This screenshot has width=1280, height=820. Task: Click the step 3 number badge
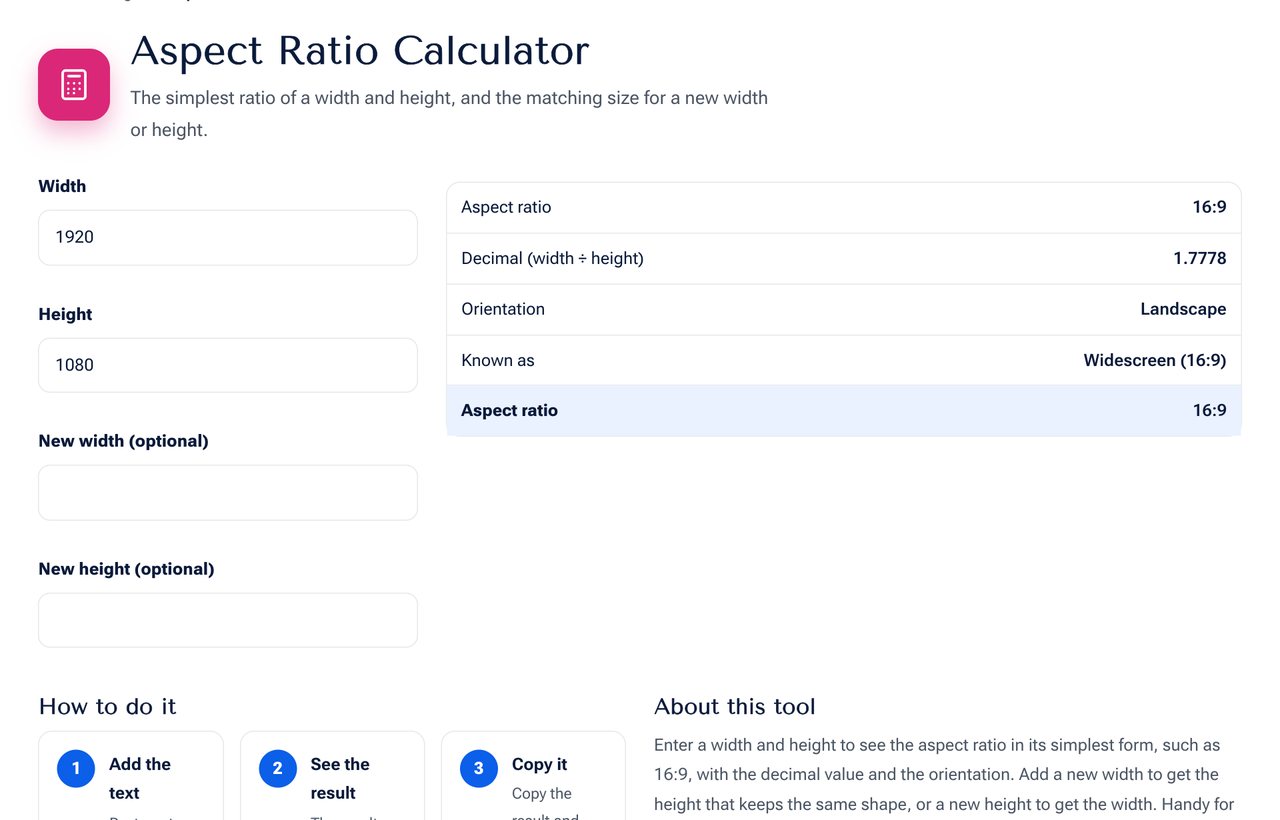tap(478, 768)
